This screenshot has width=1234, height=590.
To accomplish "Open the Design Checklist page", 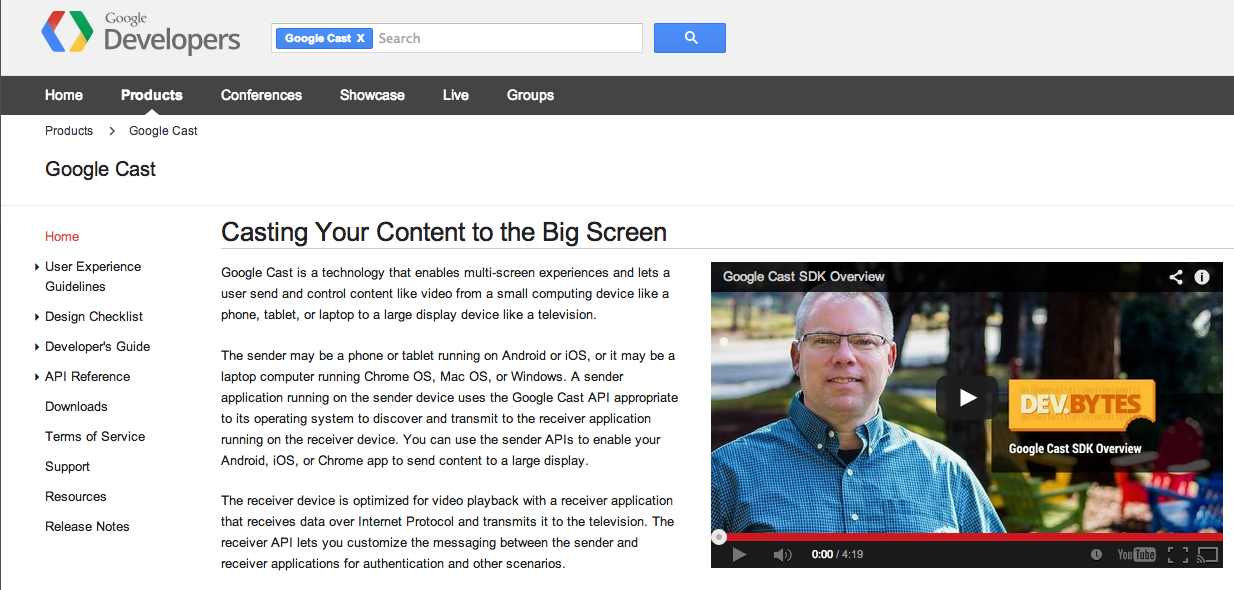I will 94,317.
